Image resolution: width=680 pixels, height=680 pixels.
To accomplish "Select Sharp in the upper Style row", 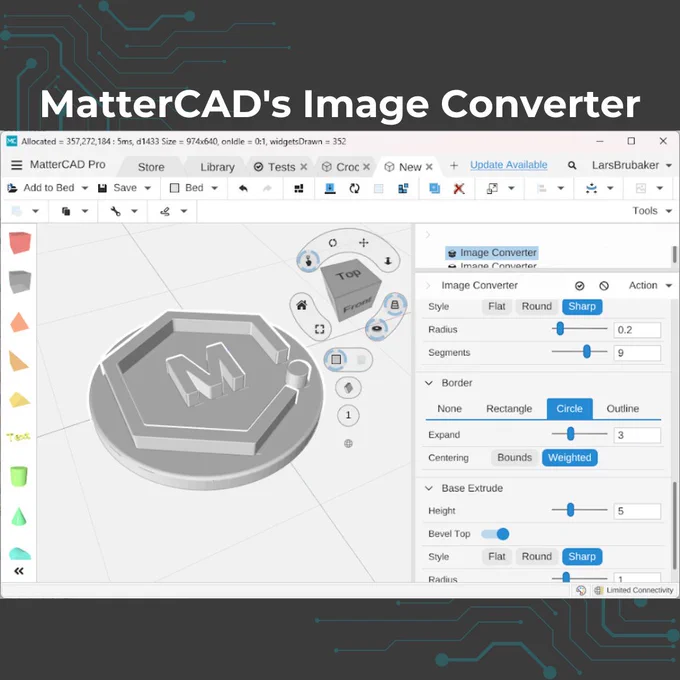I will pos(582,307).
